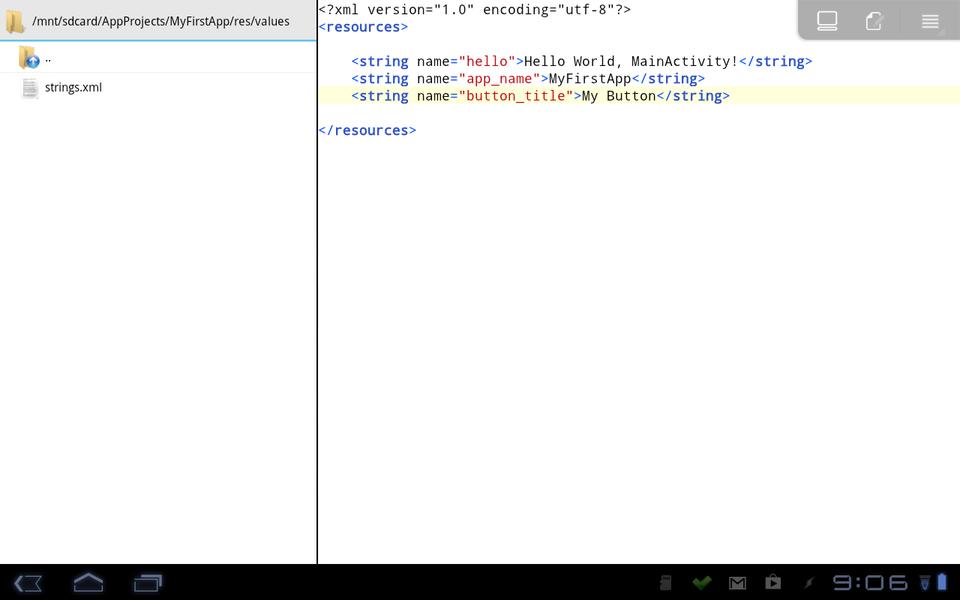Tap the clock showing 9:06
This screenshot has height=600, width=960.
[x=870, y=582]
